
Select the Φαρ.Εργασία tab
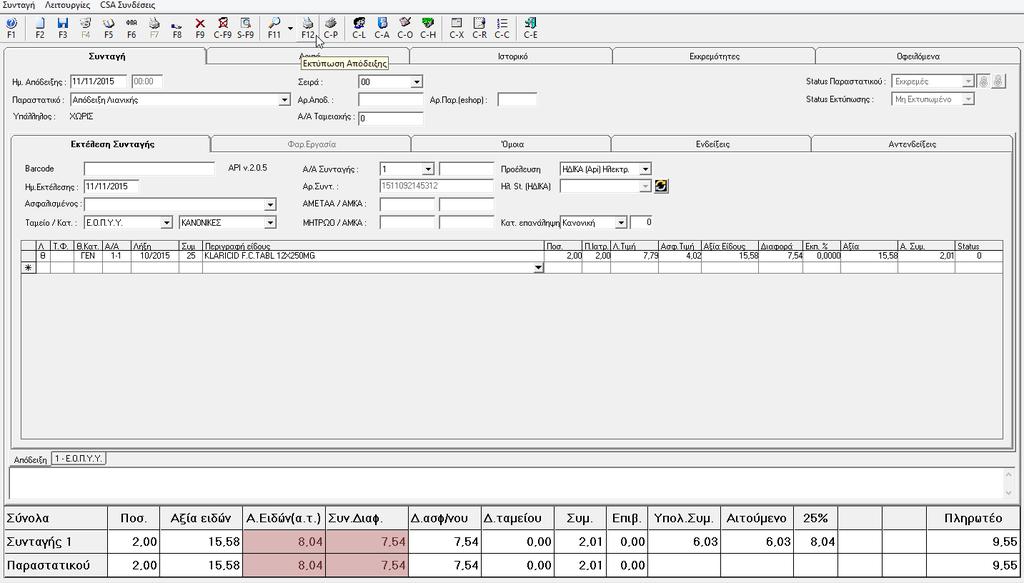(x=312, y=144)
